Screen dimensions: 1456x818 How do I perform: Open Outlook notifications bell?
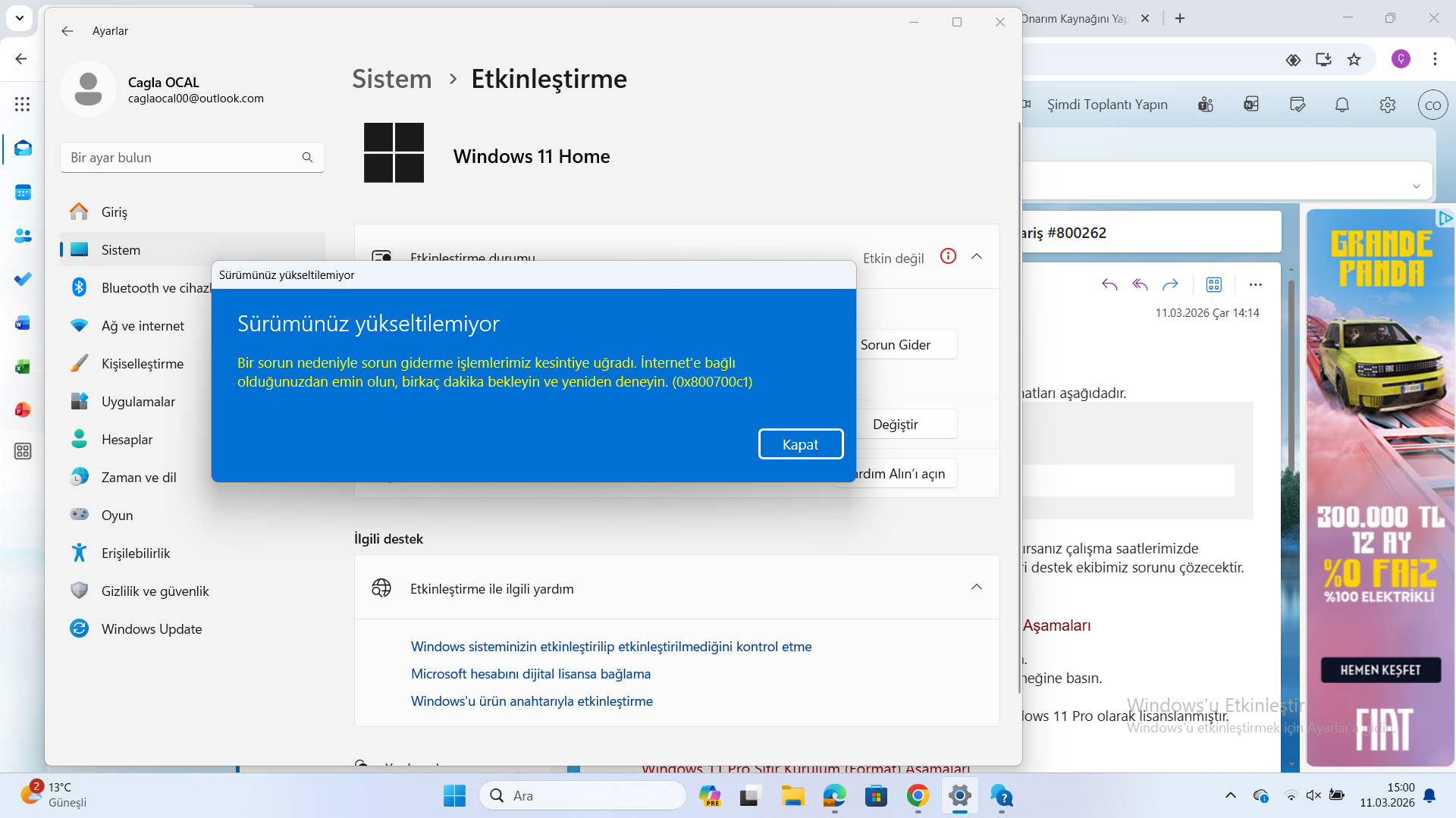point(1342,105)
